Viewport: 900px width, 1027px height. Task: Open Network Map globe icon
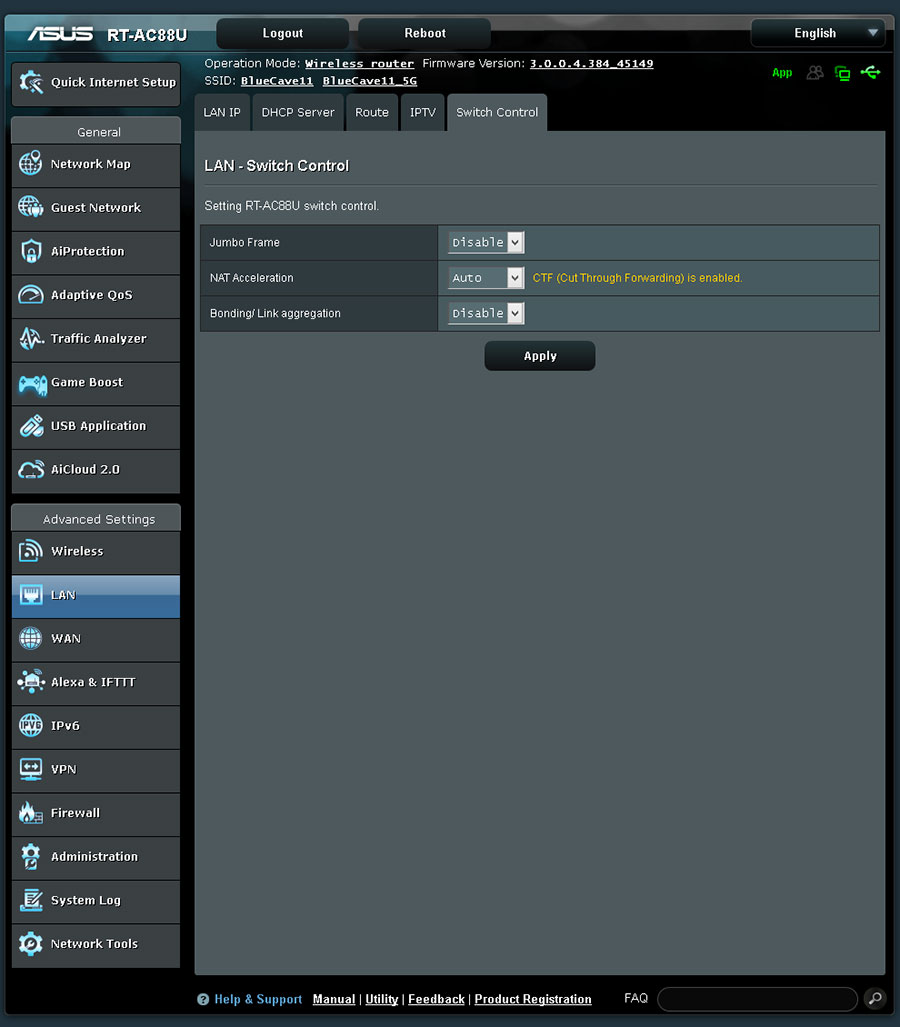[x=30, y=164]
